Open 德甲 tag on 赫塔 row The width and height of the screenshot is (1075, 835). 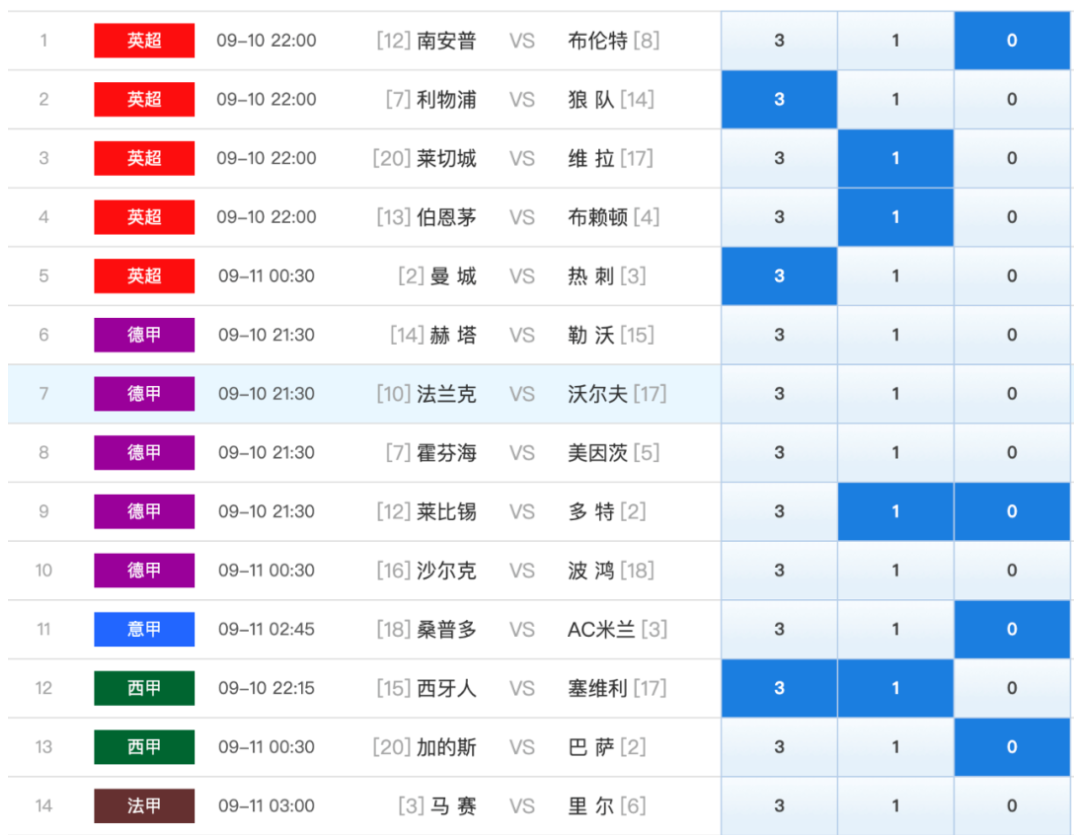coord(144,335)
